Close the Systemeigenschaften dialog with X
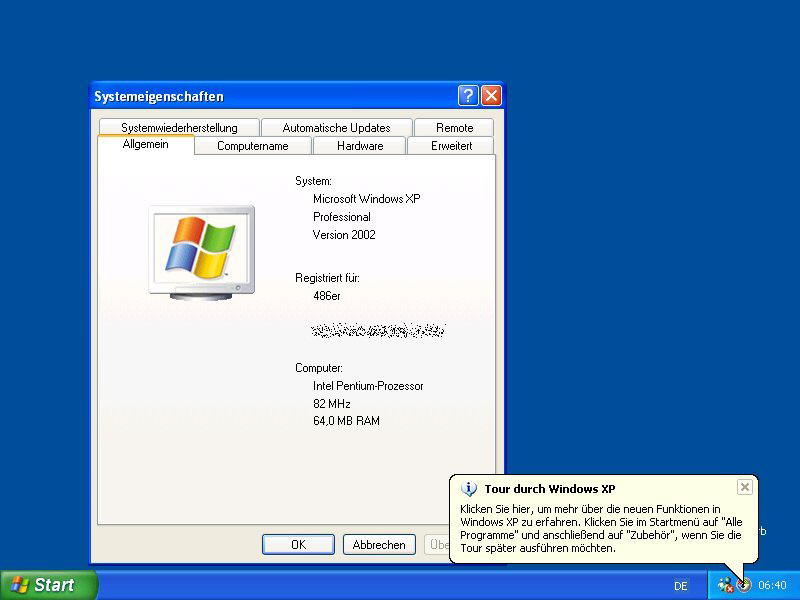Screen dimensions: 800x600 tap(491, 95)
